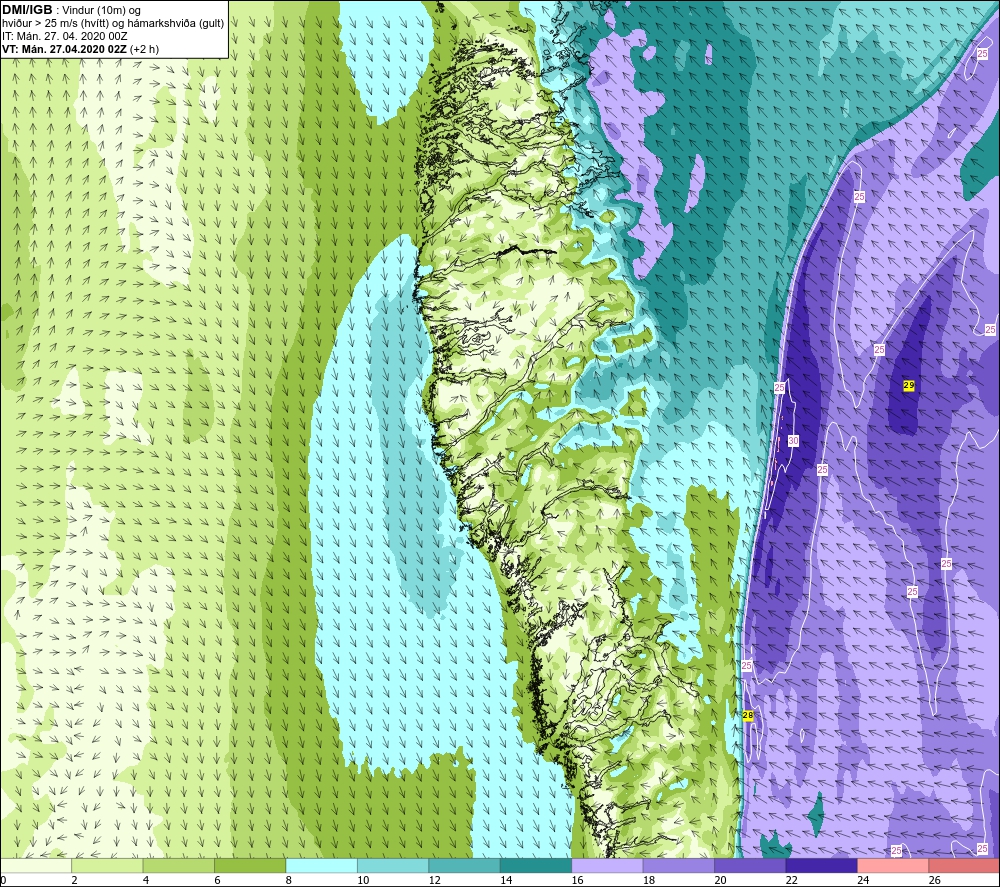Click the legend scale value '0'

point(4,880)
